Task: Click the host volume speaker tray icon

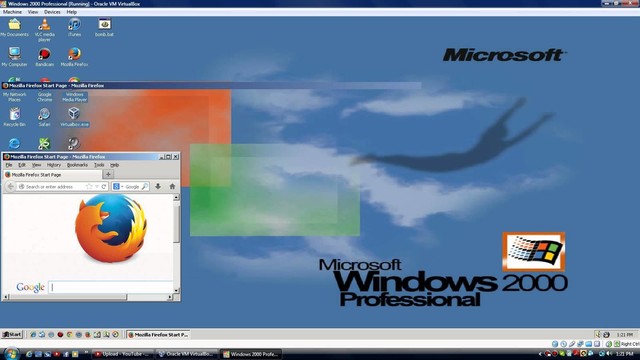Action: click(x=609, y=354)
